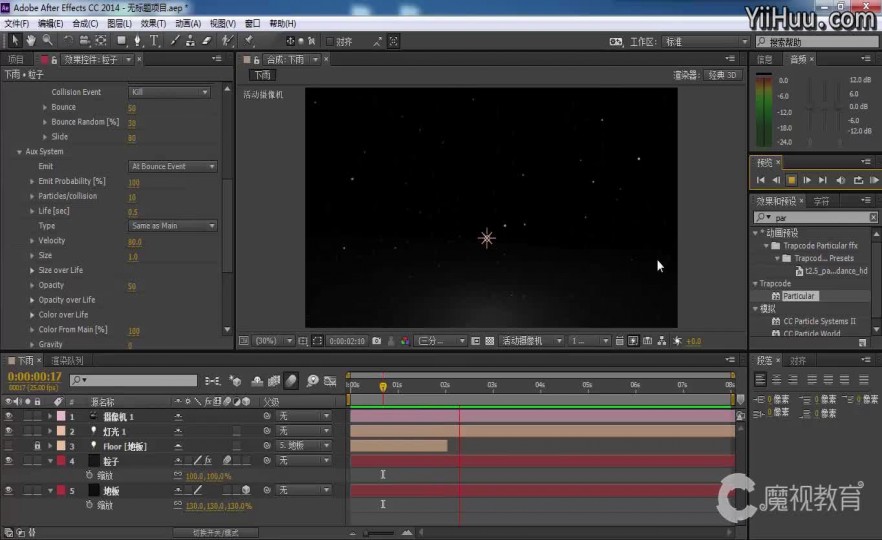Screen dimensions: 882x540
Task: Select the Roto Brush tool
Action: coord(227,40)
